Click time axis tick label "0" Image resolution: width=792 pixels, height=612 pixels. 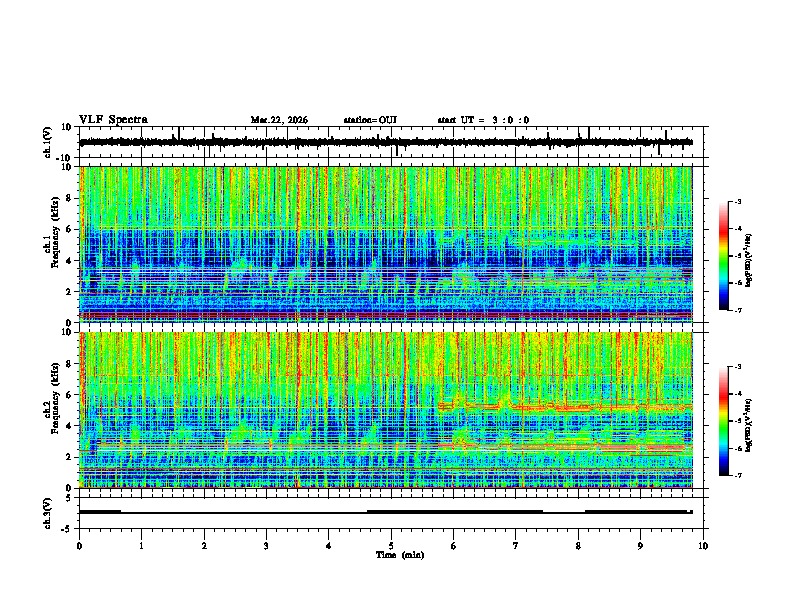pos(79,546)
